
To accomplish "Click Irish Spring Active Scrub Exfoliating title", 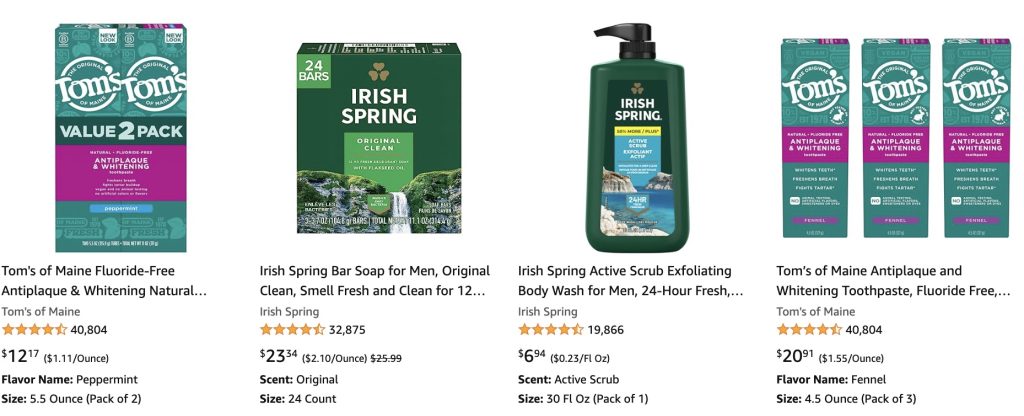I will (630, 281).
